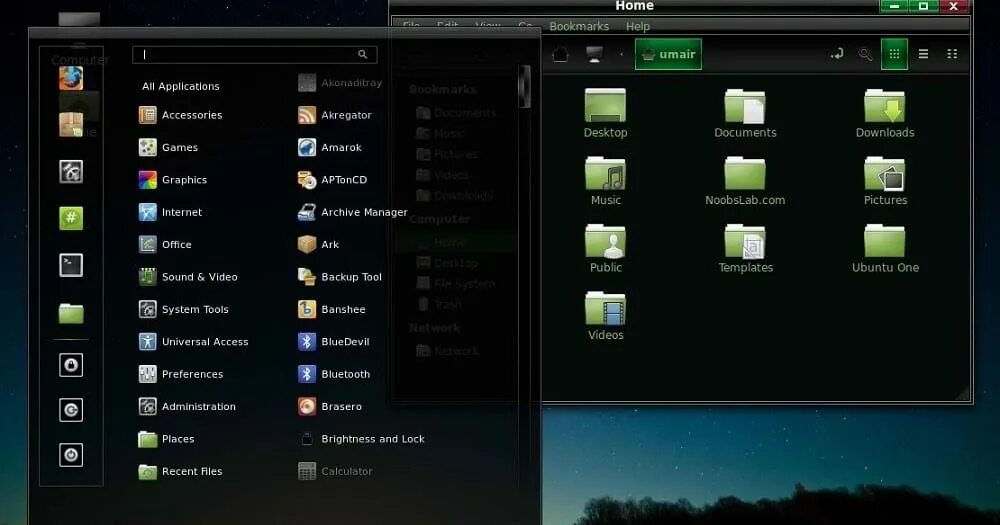Screen dimensions: 1000x525
Task: Open Backup Tool
Action: coord(340,277)
